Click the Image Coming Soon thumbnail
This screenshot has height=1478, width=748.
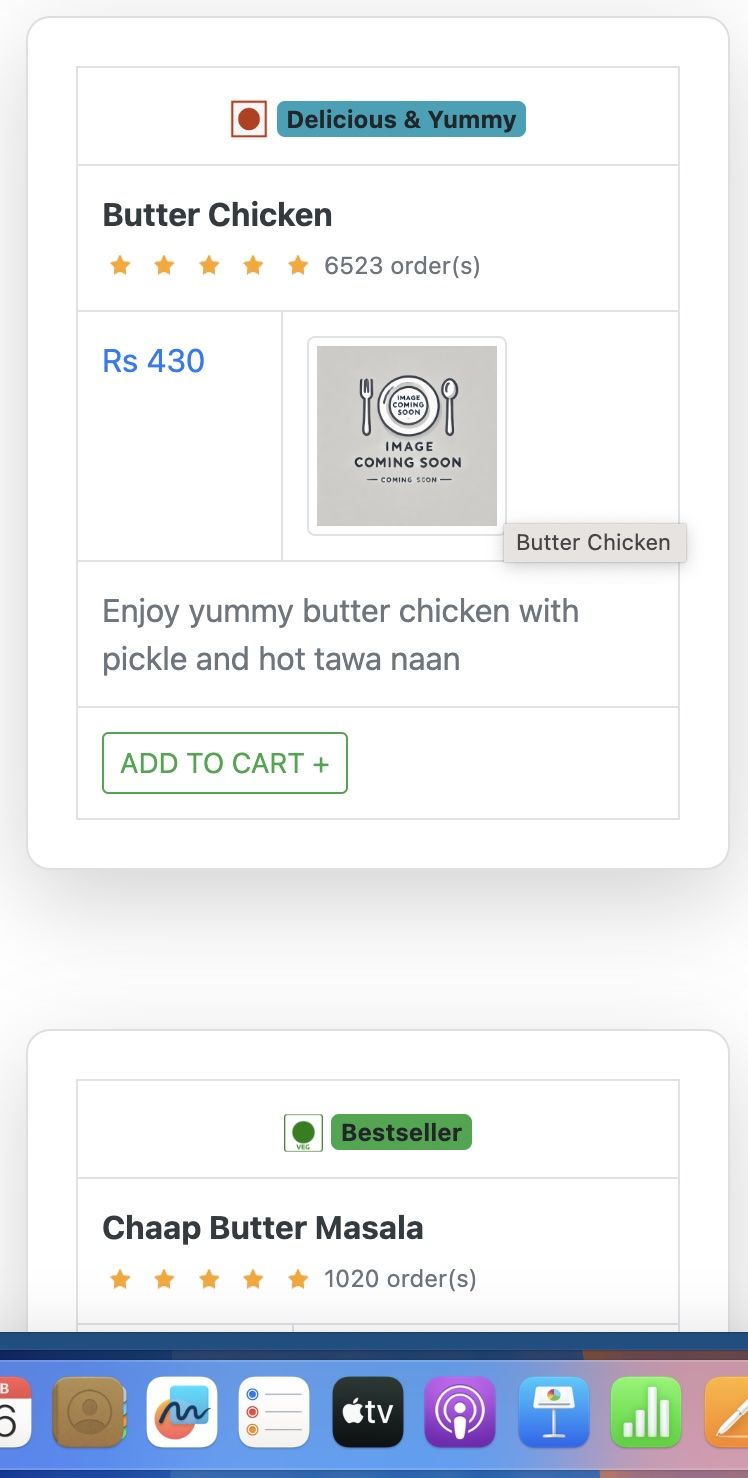[407, 436]
